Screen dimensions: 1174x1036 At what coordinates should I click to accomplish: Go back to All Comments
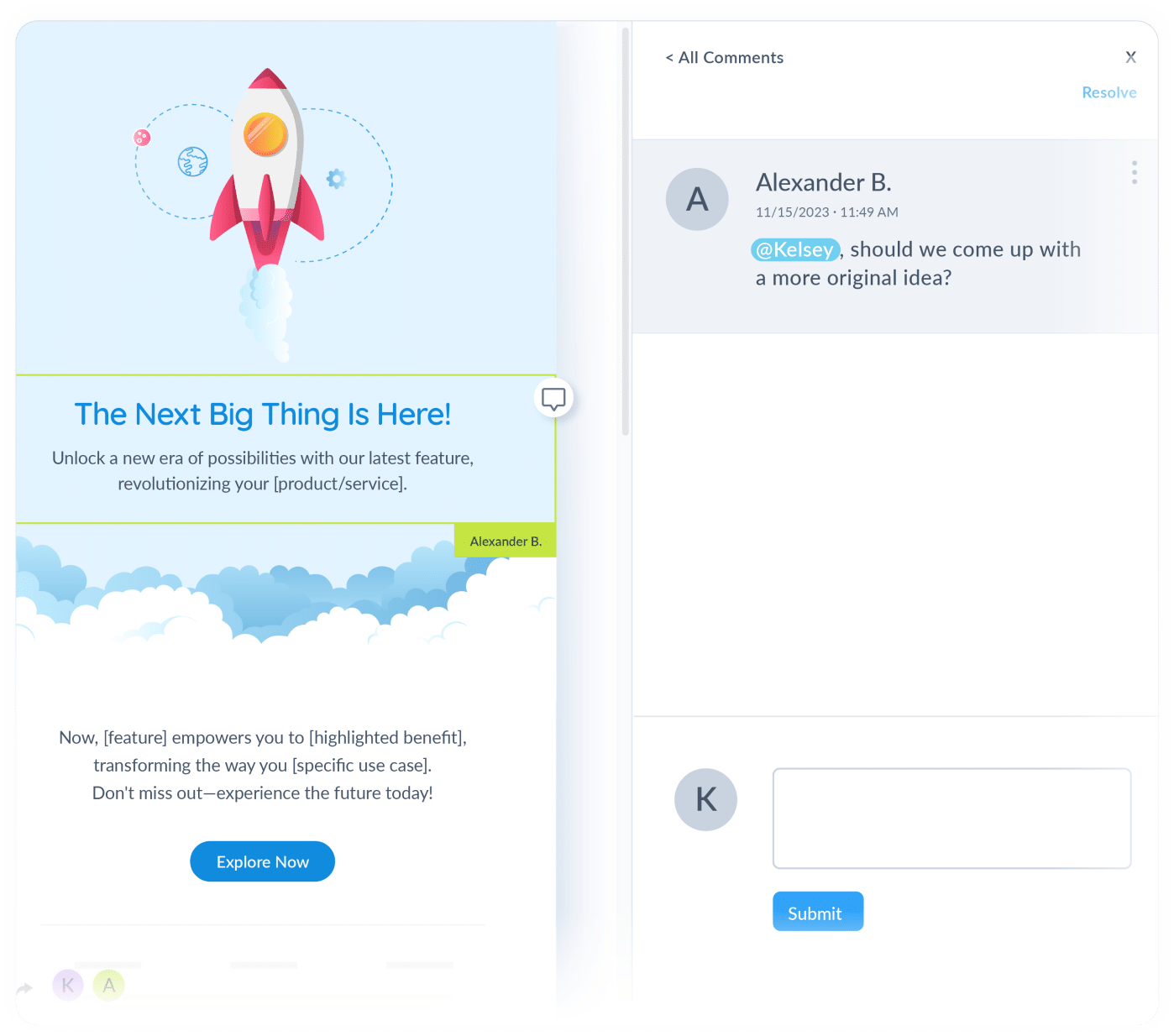click(731, 57)
